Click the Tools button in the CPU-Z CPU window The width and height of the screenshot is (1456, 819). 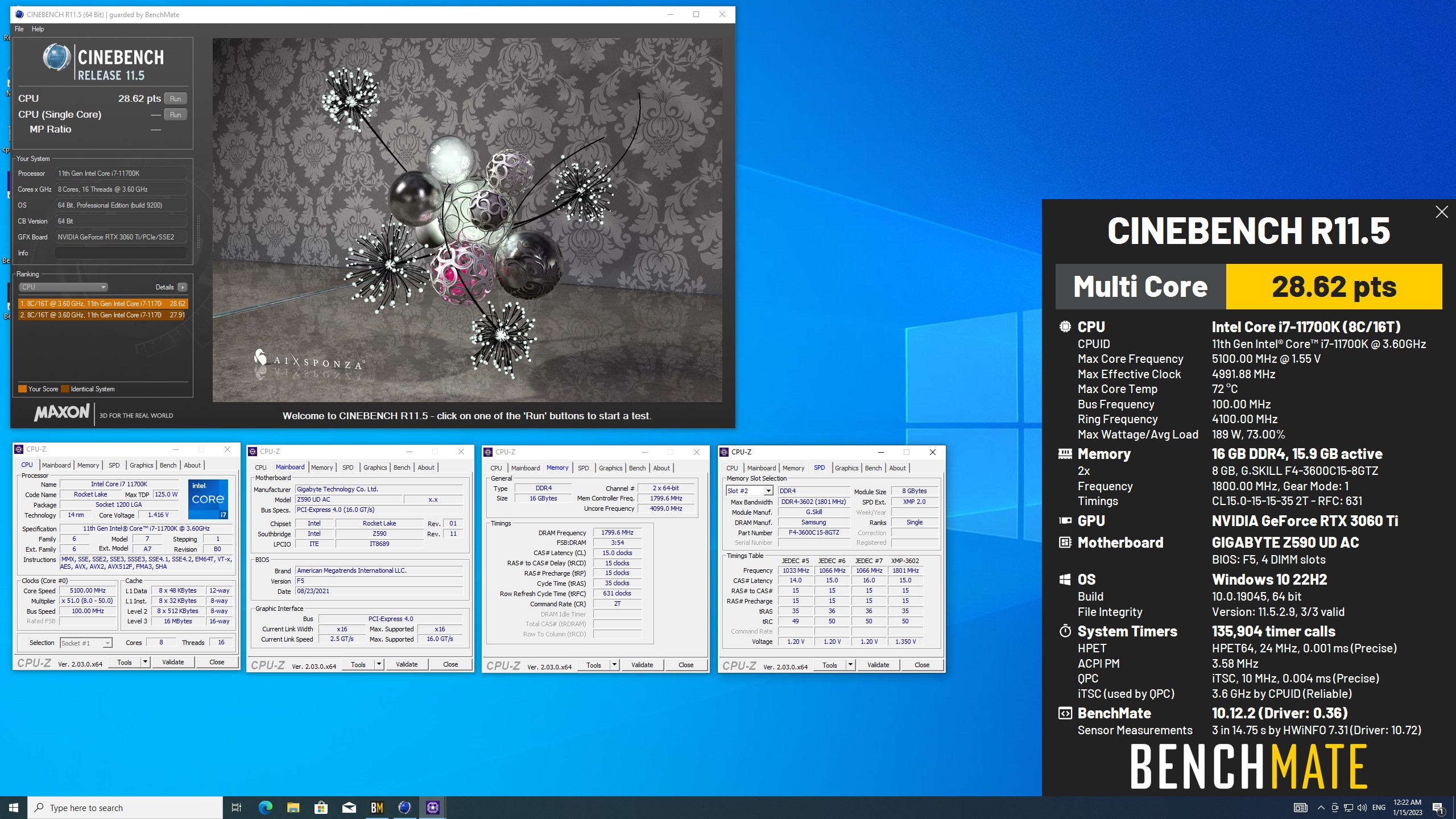(x=125, y=662)
